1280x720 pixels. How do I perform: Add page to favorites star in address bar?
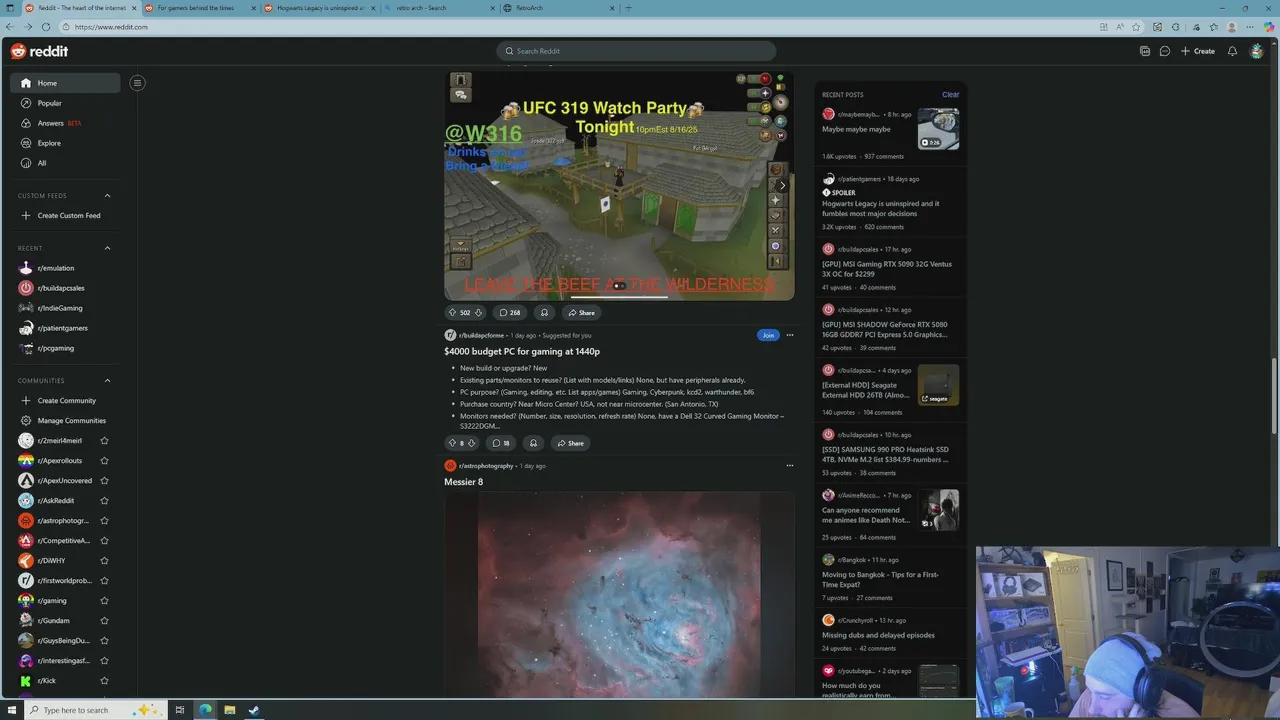pyautogui.click(x=1137, y=27)
